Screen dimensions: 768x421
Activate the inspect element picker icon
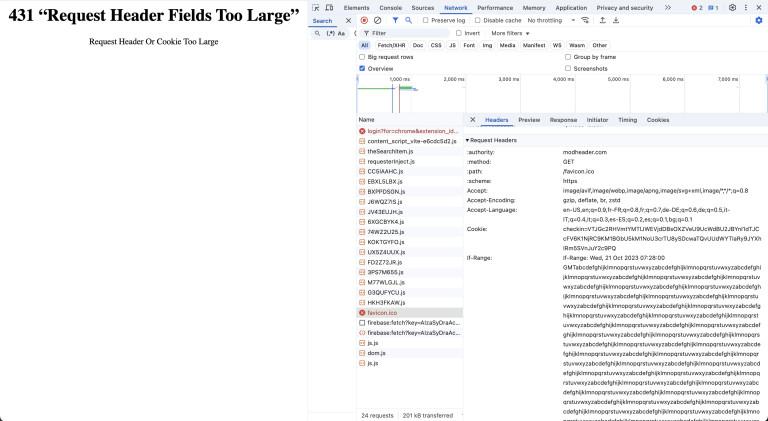point(315,8)
